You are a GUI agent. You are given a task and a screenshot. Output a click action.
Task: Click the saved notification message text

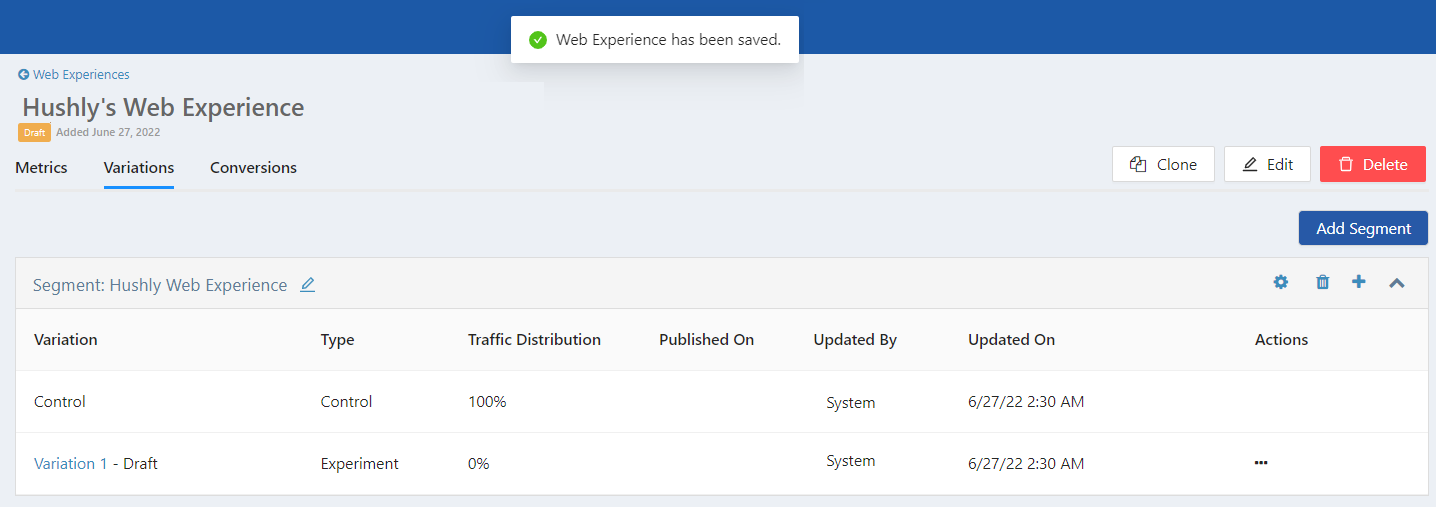tap(668, 40)
